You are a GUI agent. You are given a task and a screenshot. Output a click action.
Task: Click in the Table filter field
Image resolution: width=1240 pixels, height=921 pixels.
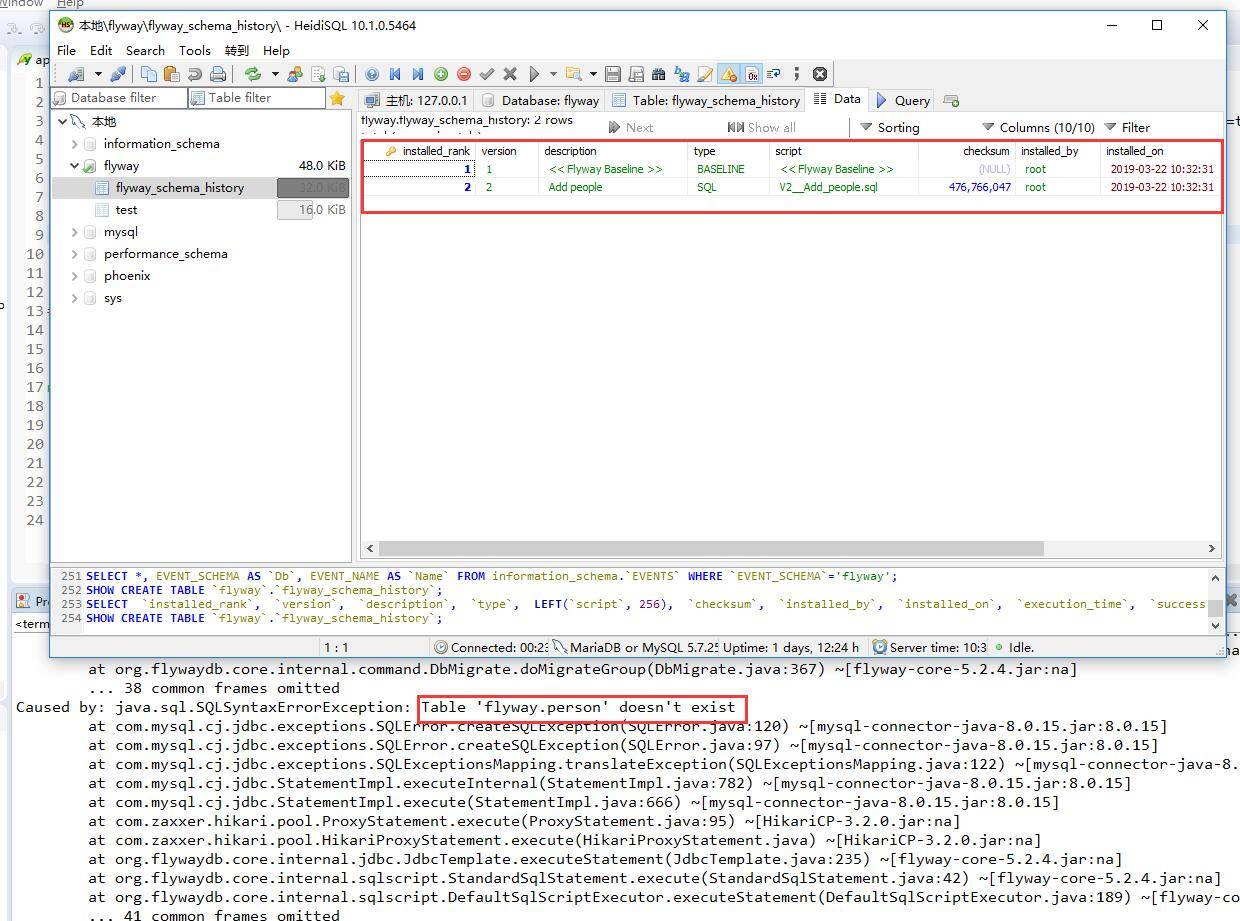click(256, 98)
